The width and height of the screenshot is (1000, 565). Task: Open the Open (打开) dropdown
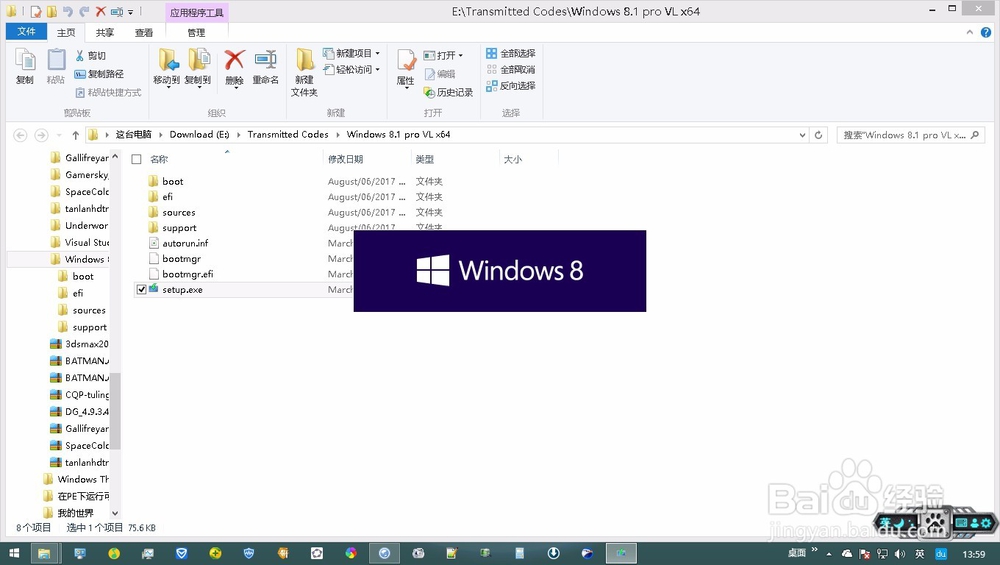coord(443,55)
